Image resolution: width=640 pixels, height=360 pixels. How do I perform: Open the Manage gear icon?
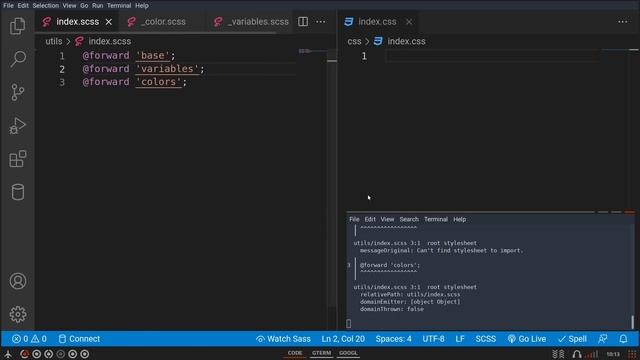(x=18, y=314)
